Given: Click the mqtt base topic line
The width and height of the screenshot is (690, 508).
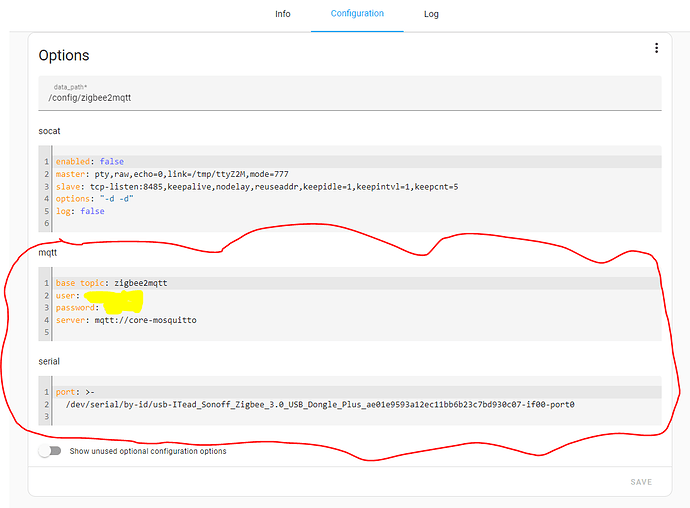Looking at the screenshot, I should point(111,283).
